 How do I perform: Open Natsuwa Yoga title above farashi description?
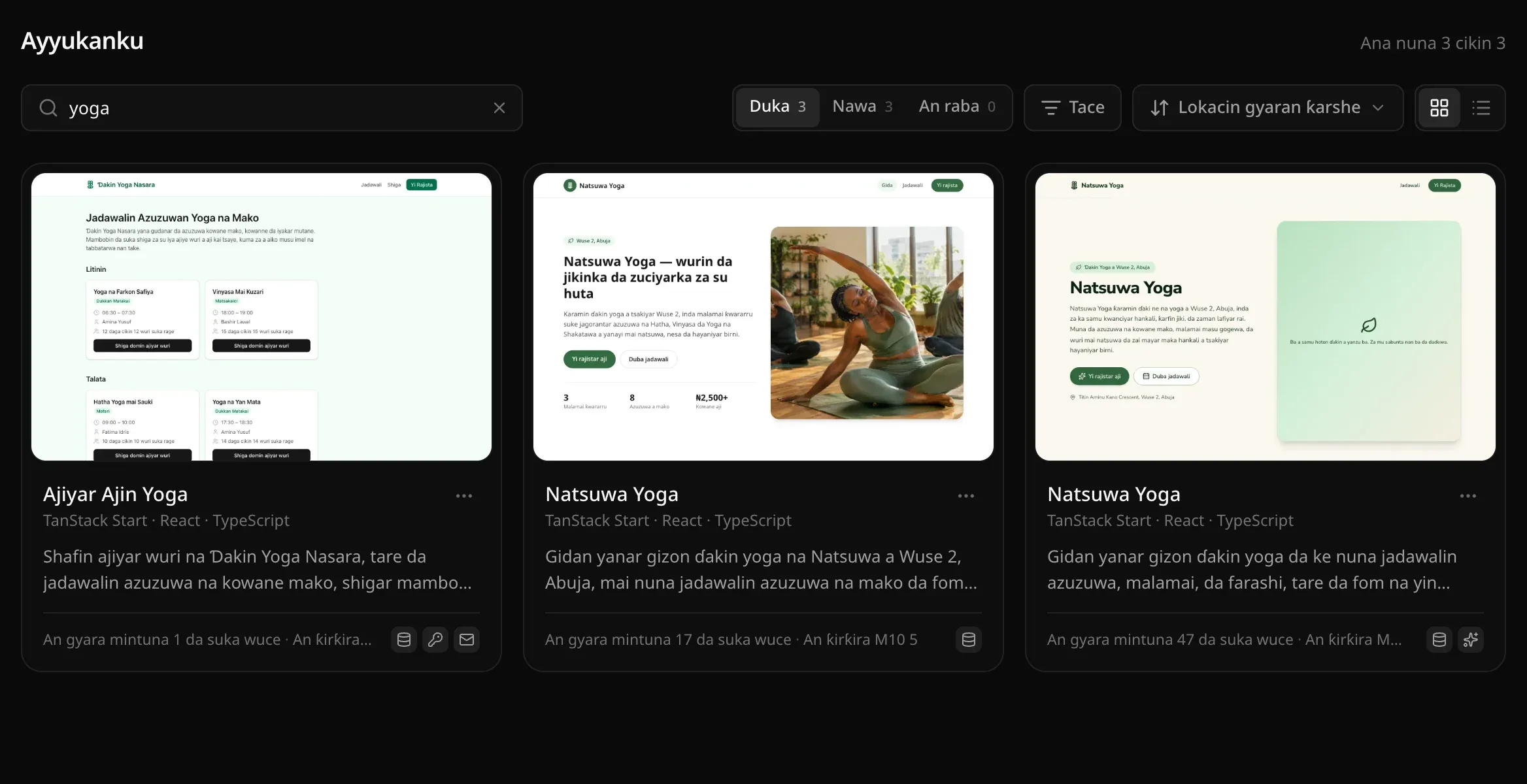(x=1114, y=495)
